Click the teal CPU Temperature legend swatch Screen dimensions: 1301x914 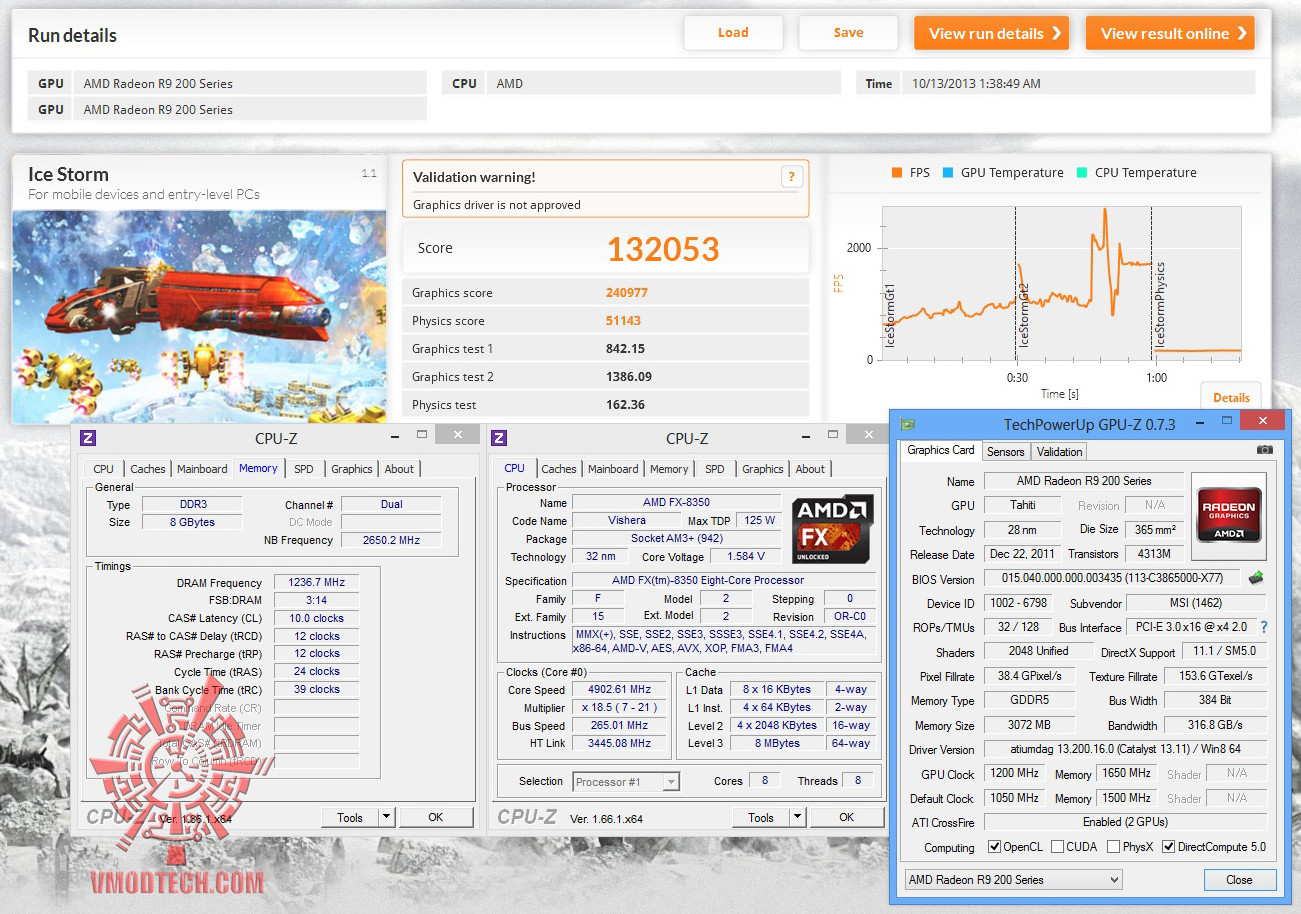(x=1081, y=173)
